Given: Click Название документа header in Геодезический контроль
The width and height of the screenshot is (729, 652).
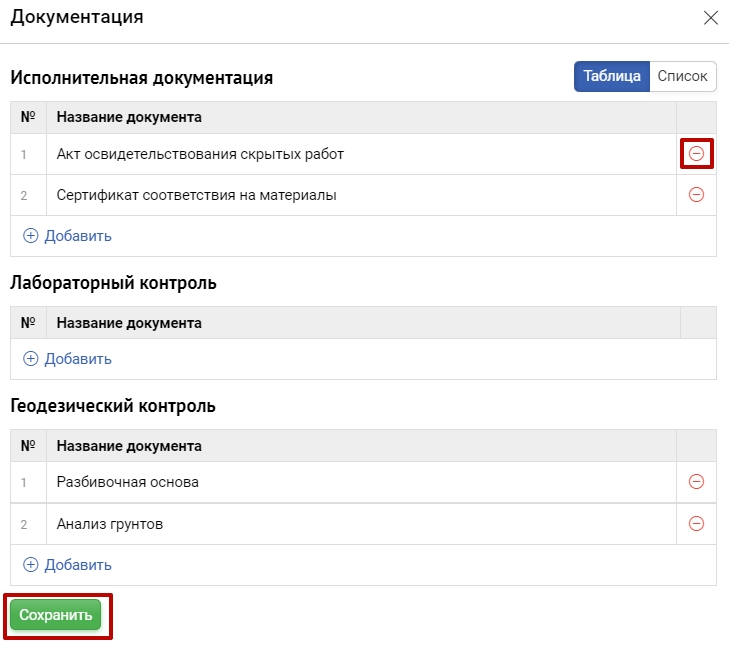Looking at the screenshot, I should (129, 446).
